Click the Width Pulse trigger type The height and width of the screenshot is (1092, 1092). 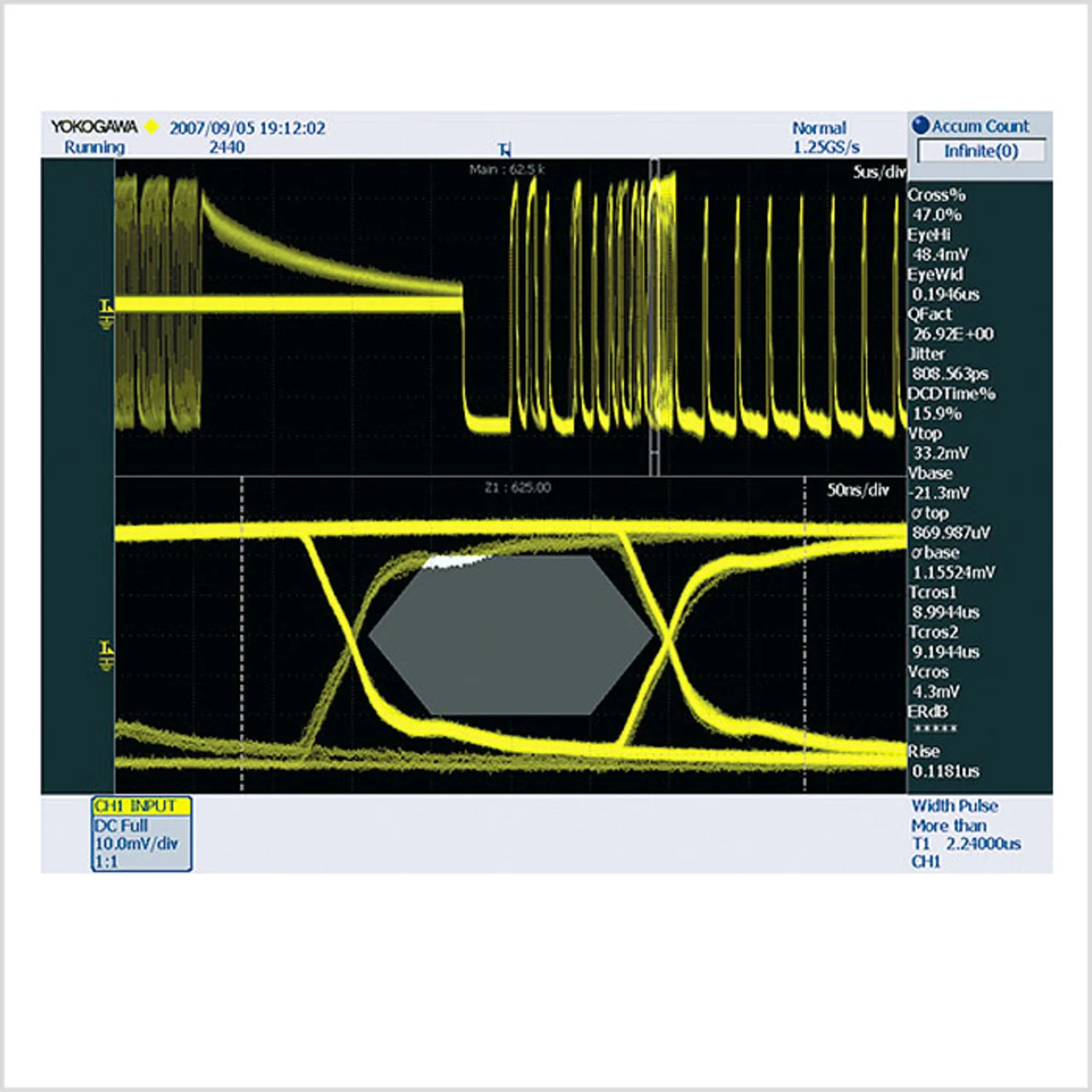954,806
